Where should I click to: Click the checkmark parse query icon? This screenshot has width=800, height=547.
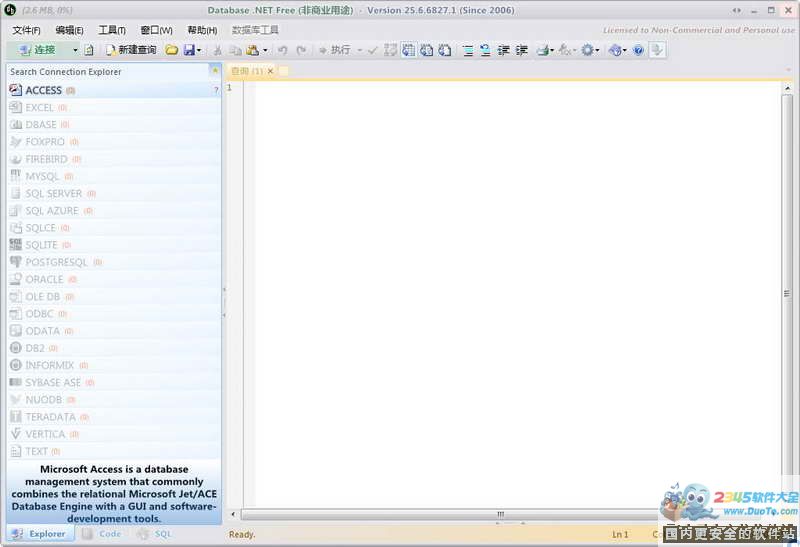click(x=373, y=50)
